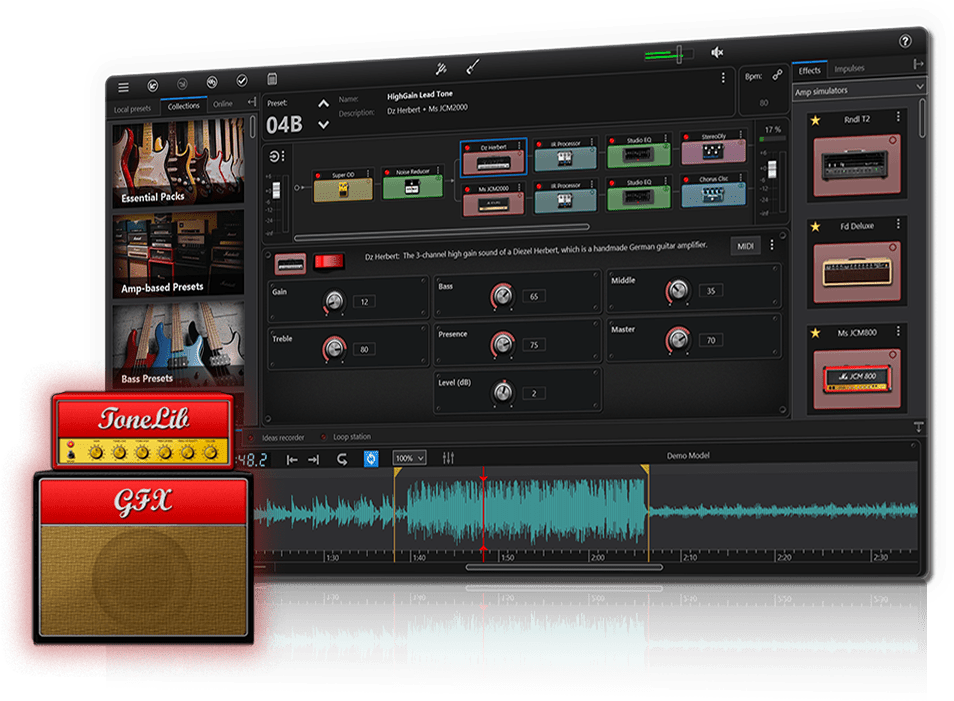Viewport: 954px width, 701px height.
Task: Toggle the blue loop playback button
Action: 371,459
